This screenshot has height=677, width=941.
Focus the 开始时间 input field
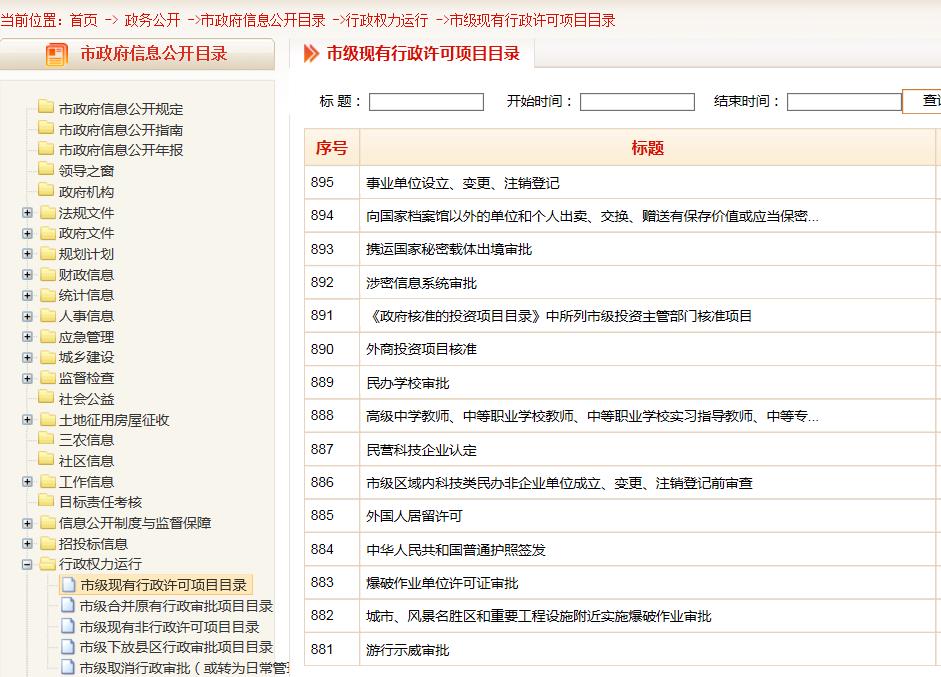[637, 102]
